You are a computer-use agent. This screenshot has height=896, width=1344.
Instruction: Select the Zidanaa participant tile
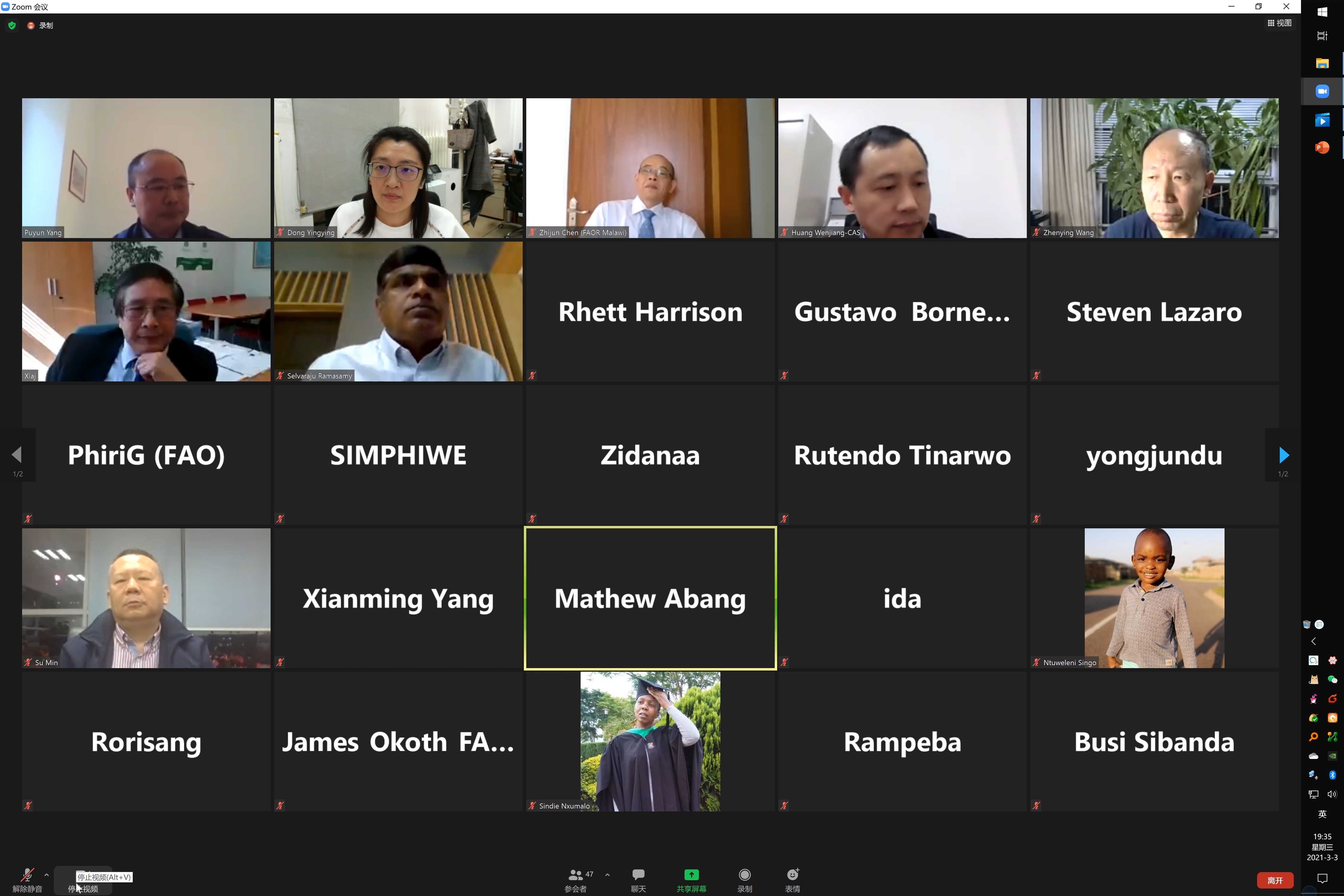[x=650, y=455]
